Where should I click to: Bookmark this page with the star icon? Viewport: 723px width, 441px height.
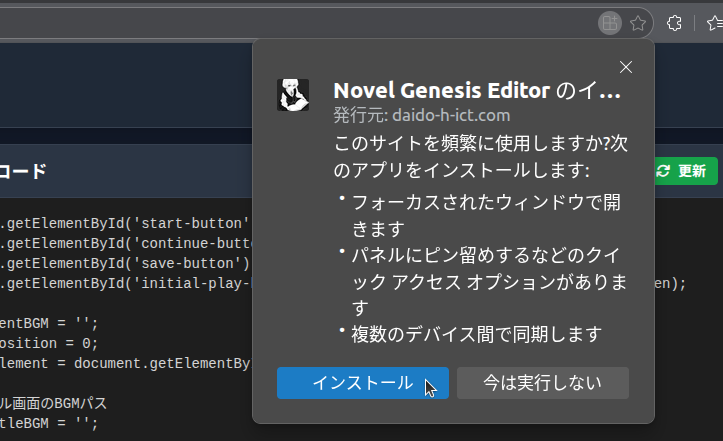point(637,22)
